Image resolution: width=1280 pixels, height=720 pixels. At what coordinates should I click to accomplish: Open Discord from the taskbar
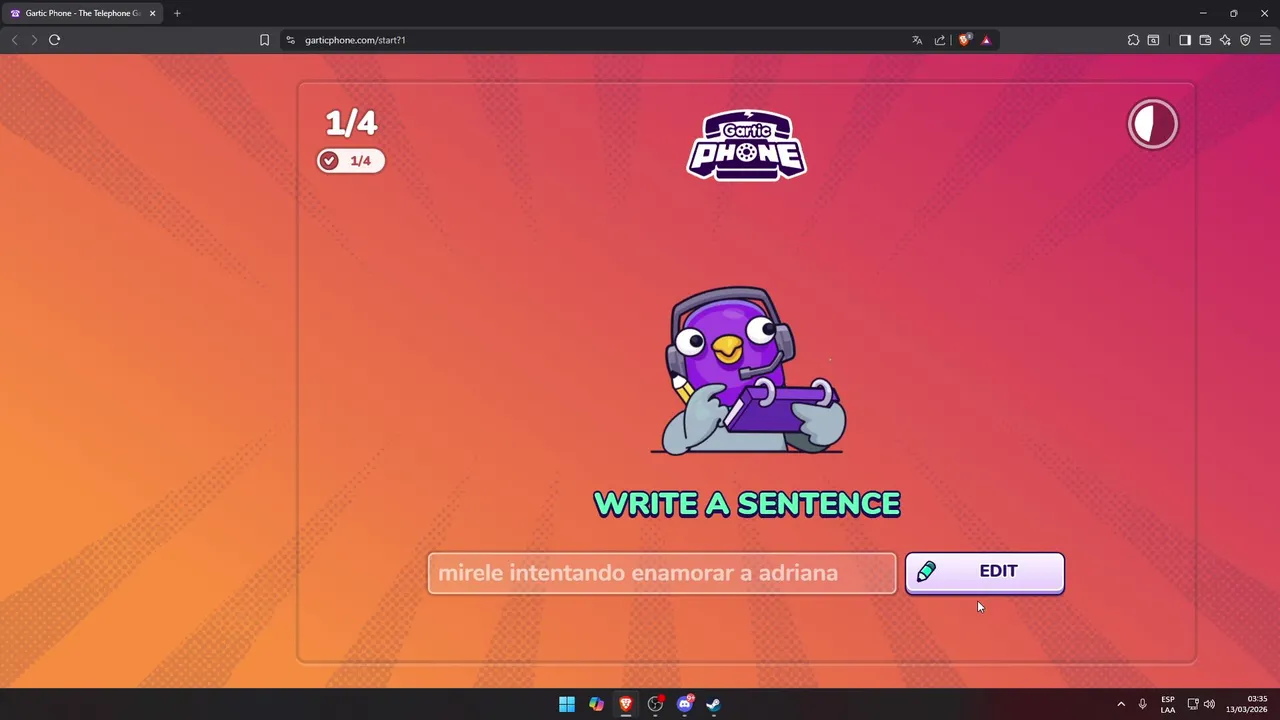[x=685, y=704]
